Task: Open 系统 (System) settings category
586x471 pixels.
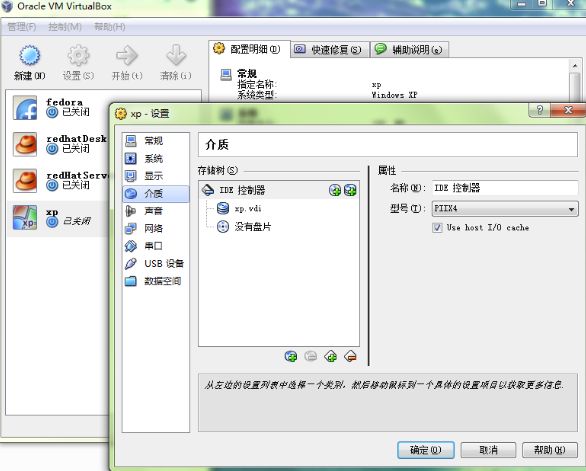Action: [x=155, y=158]
